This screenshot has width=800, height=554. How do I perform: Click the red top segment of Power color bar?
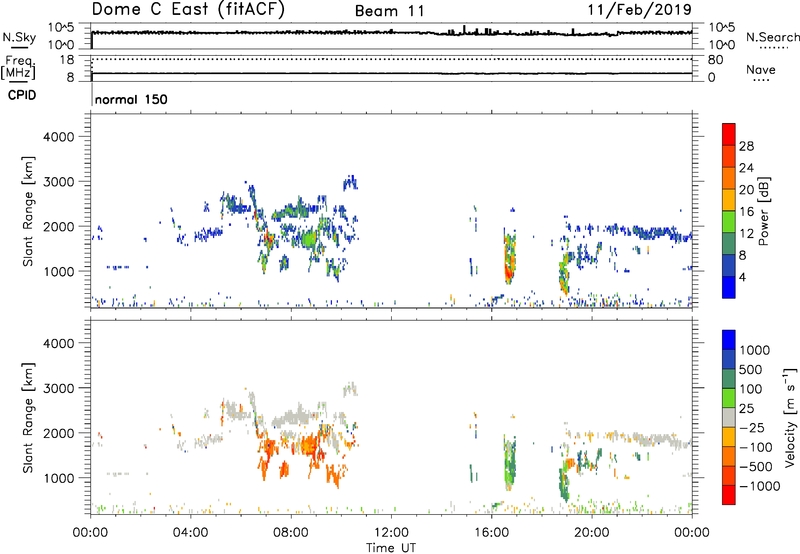click(729, 134)
